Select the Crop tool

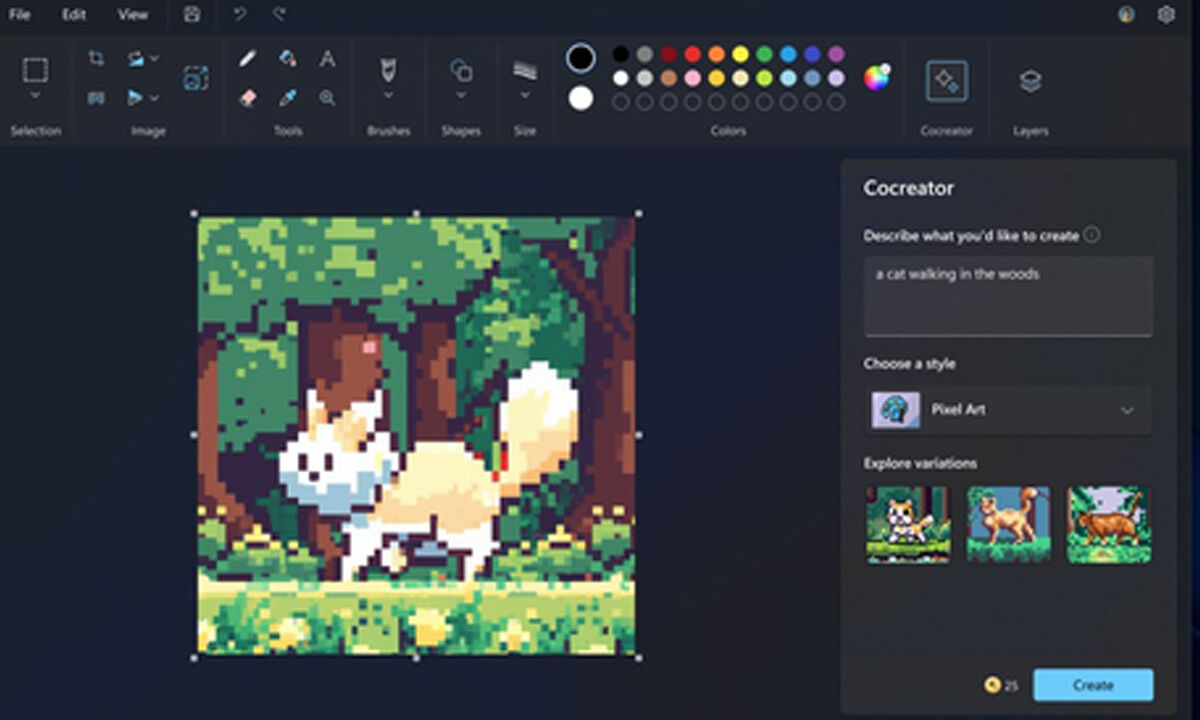(x=97, y=60)
